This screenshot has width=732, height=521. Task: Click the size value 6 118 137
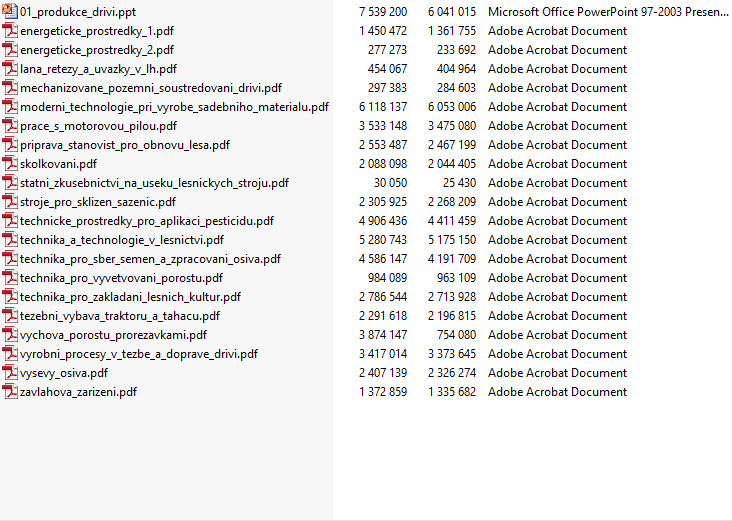[x=383, y=107]
